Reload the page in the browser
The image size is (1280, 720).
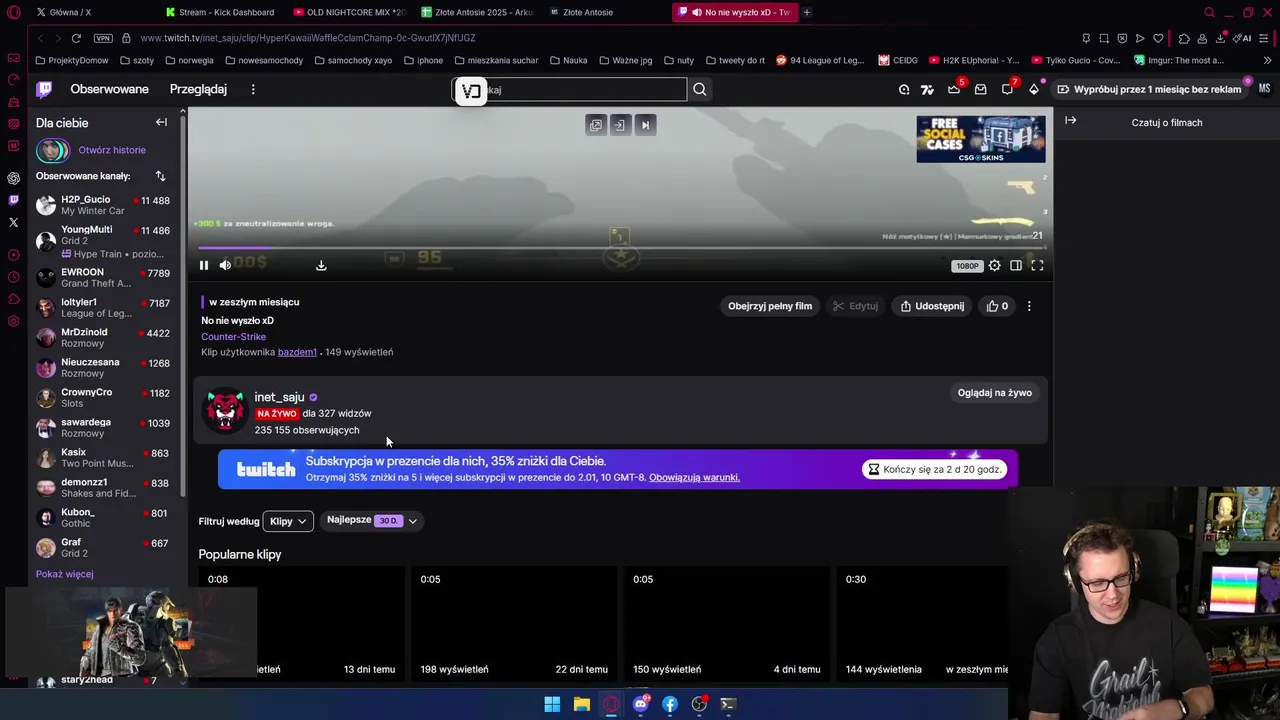(x=76, y=38)
